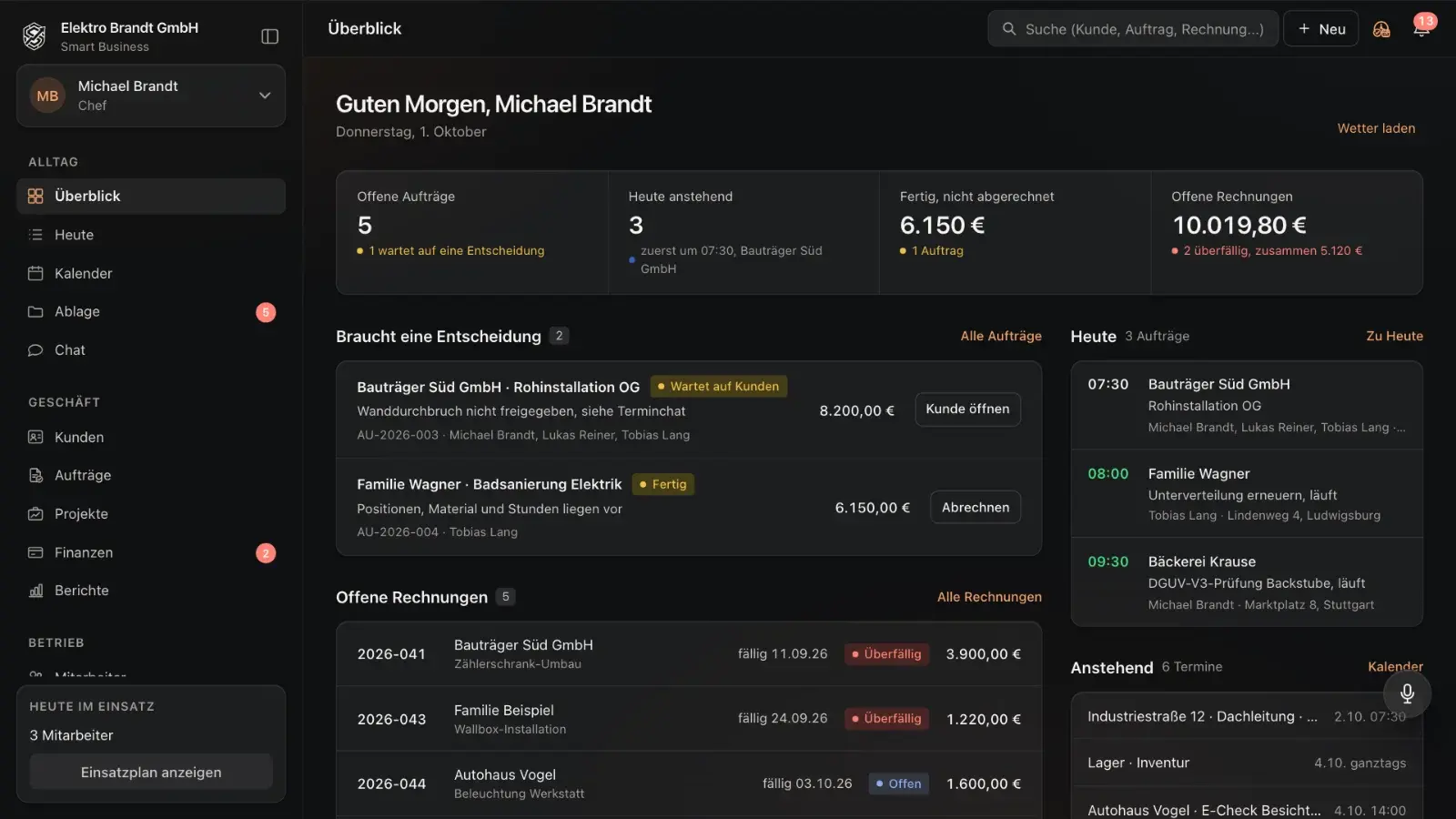Click the Finanzen sidebar icon
Viewport: 1456px width, 819px height.
35,552
